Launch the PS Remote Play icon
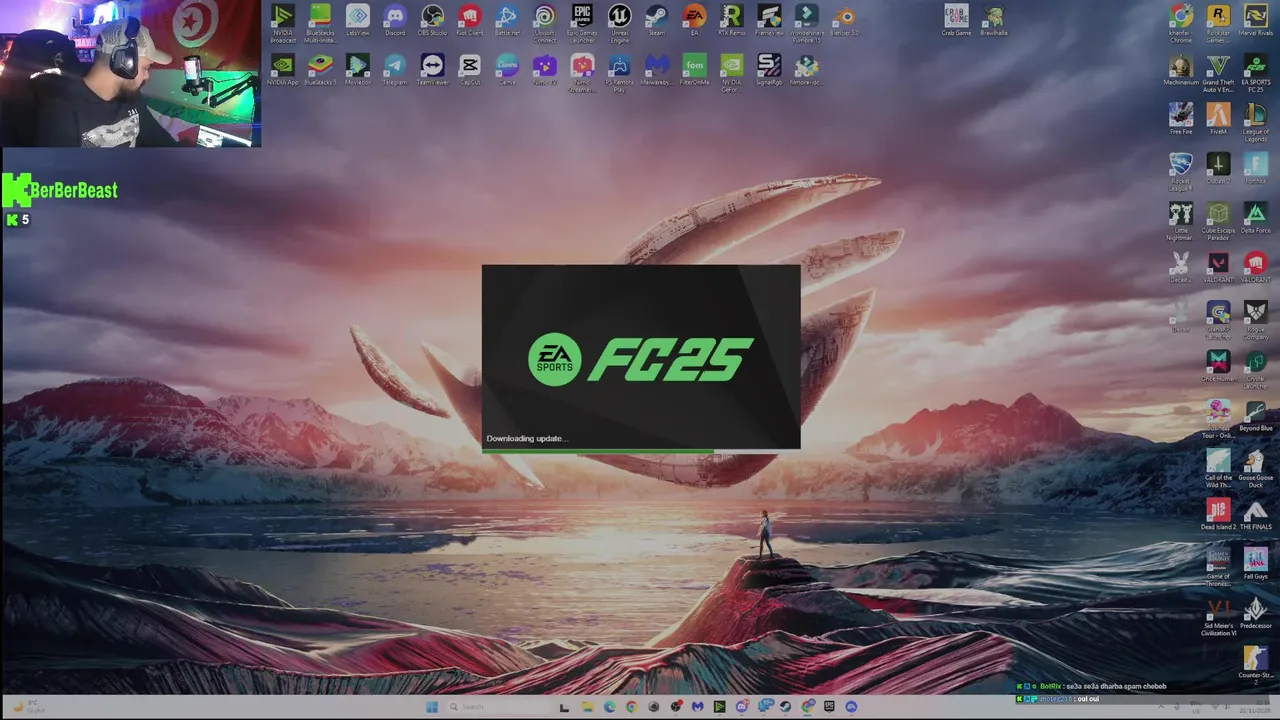 pos(620,73)
